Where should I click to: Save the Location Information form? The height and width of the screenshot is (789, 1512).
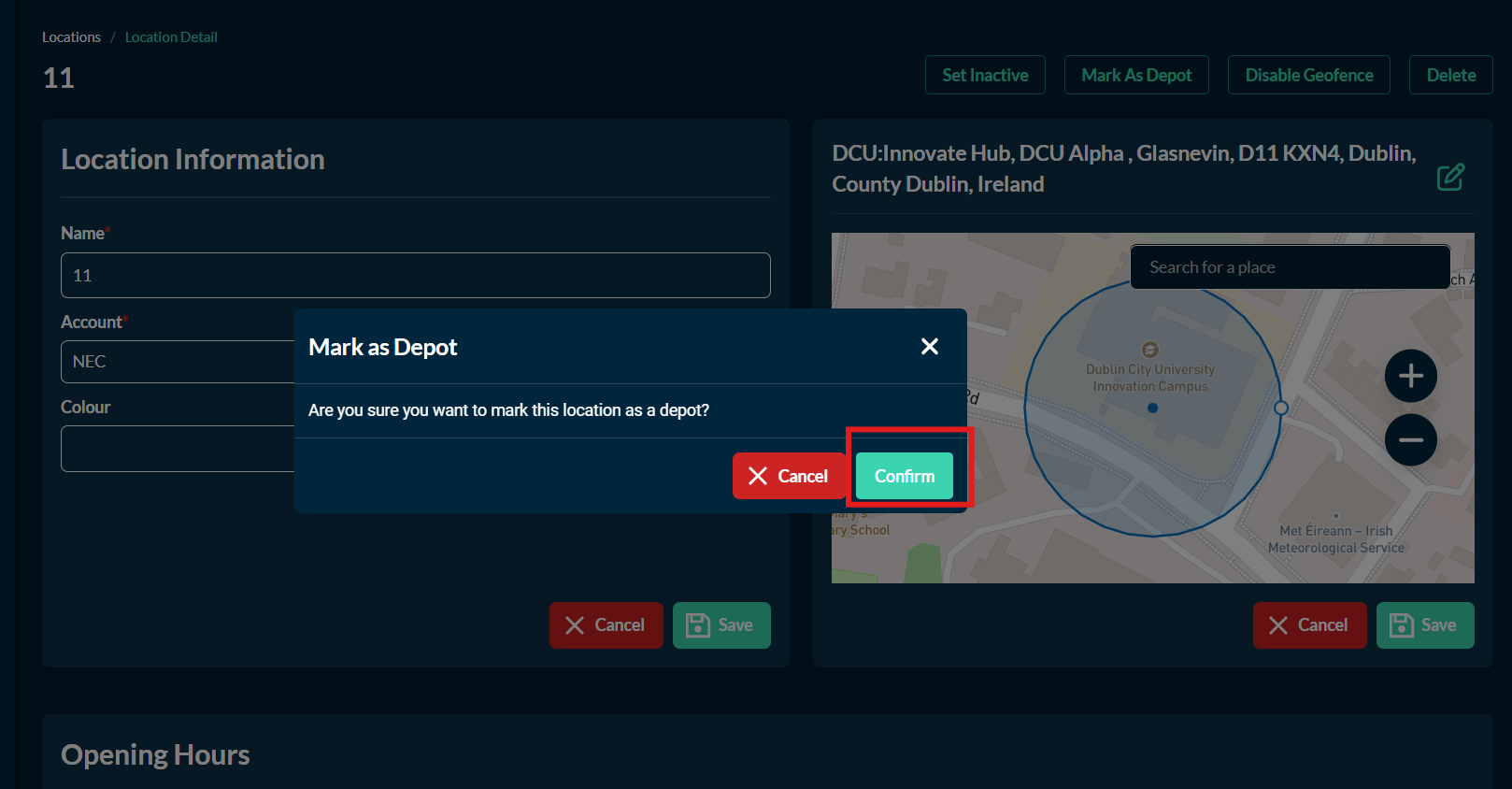click(721, 625)
